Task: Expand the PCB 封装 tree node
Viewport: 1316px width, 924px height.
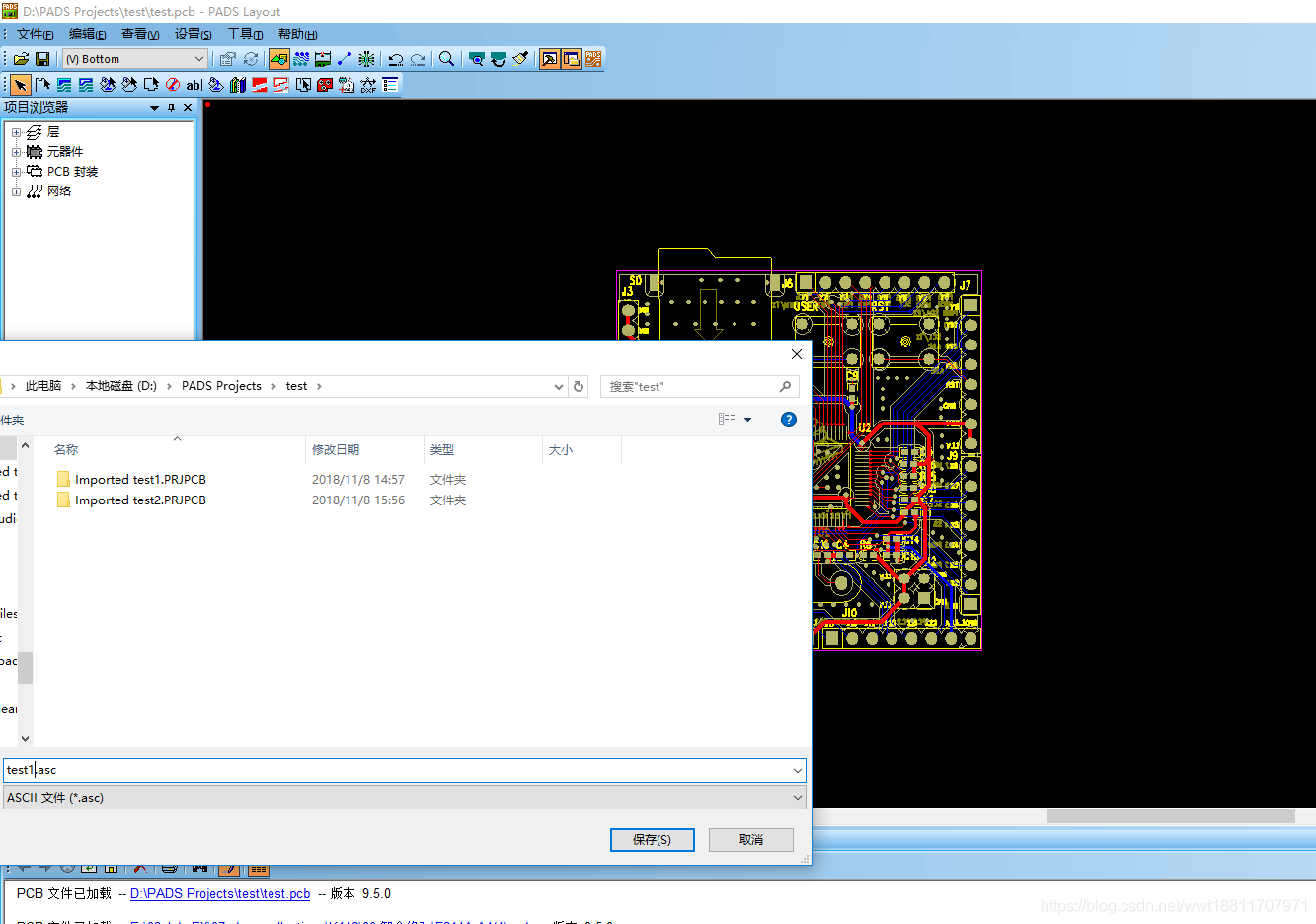Action: [x=16, y=172]
